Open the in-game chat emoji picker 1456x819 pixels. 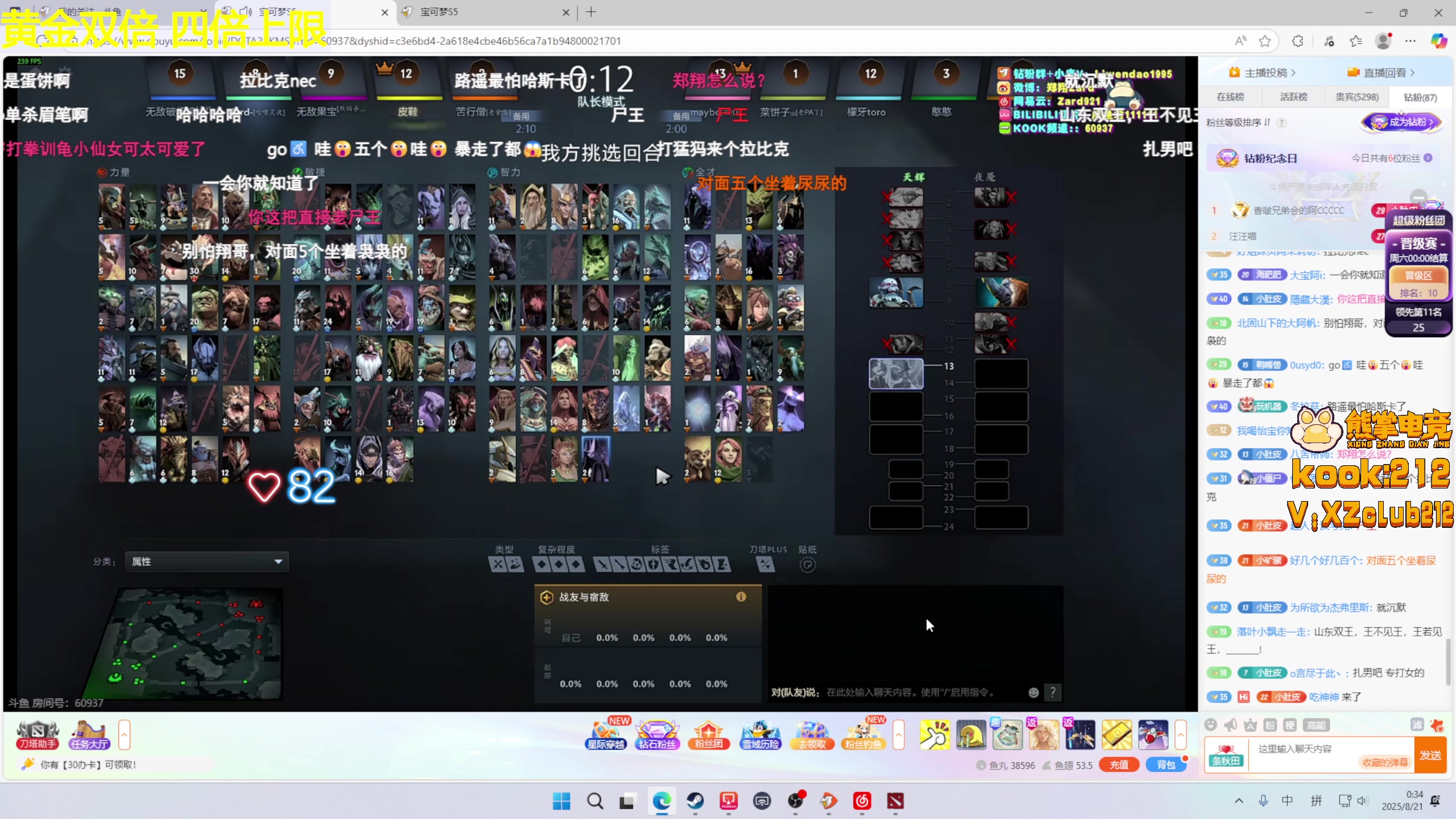coord(1033,692)
